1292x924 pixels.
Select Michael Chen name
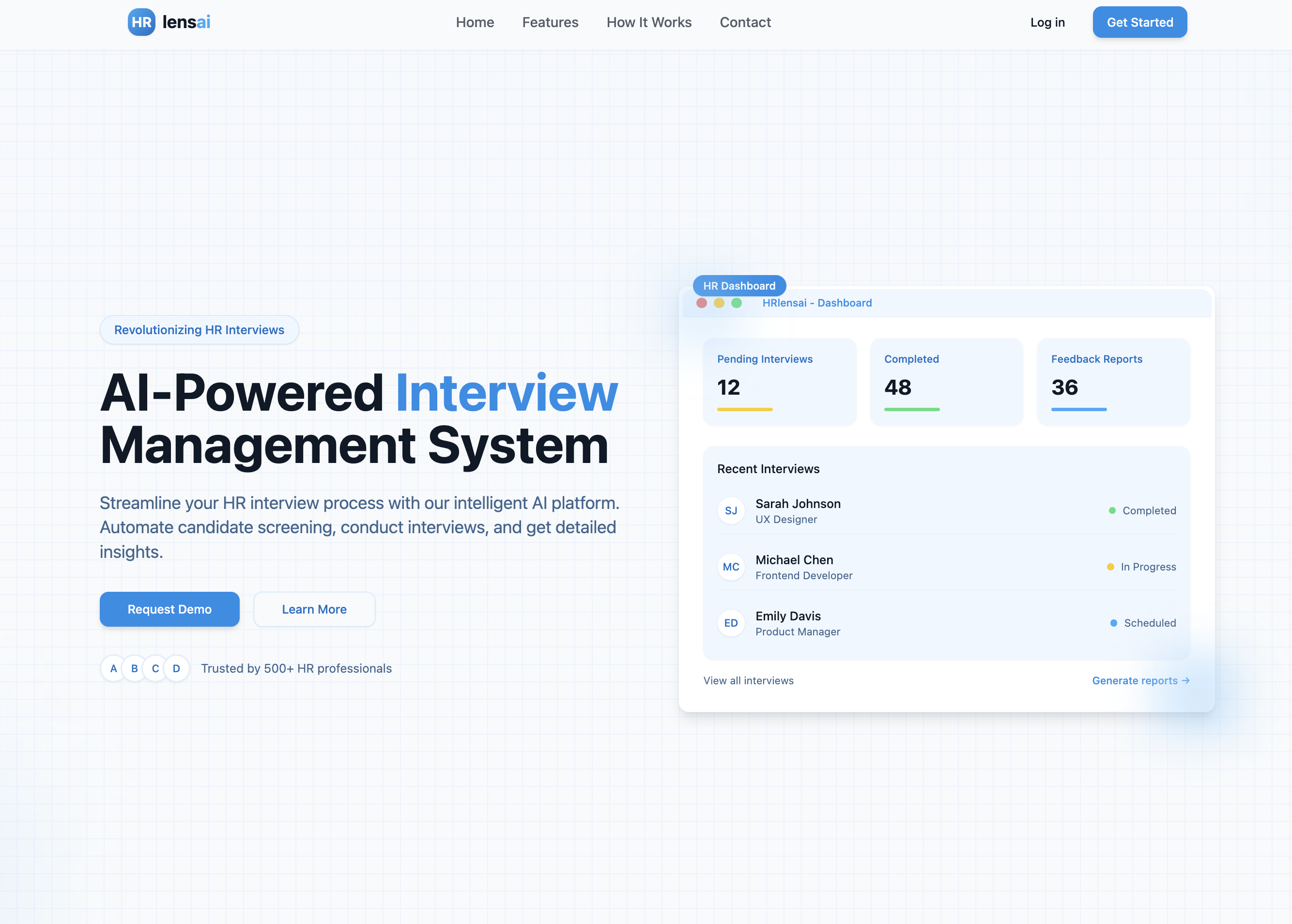(794, 560)
